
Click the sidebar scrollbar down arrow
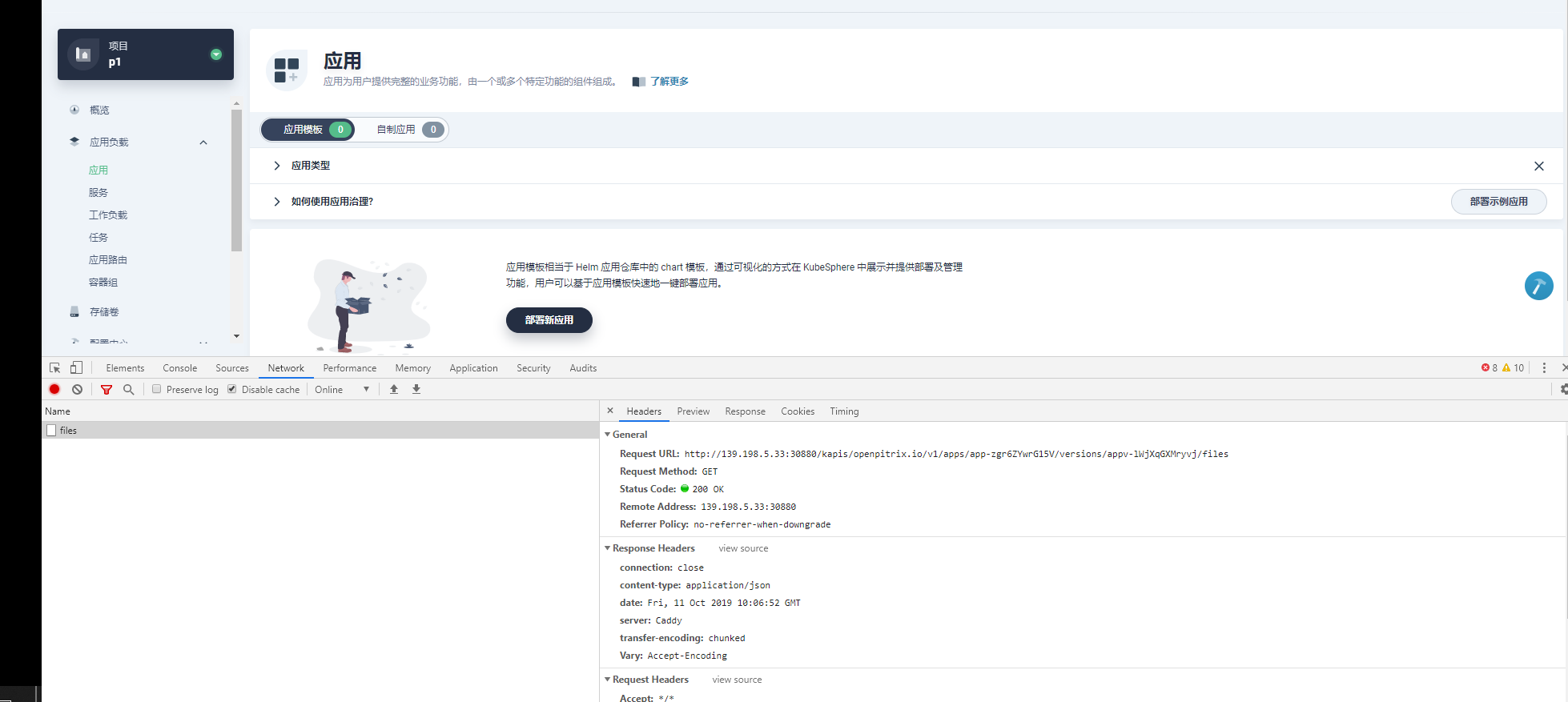coord(236,336)
